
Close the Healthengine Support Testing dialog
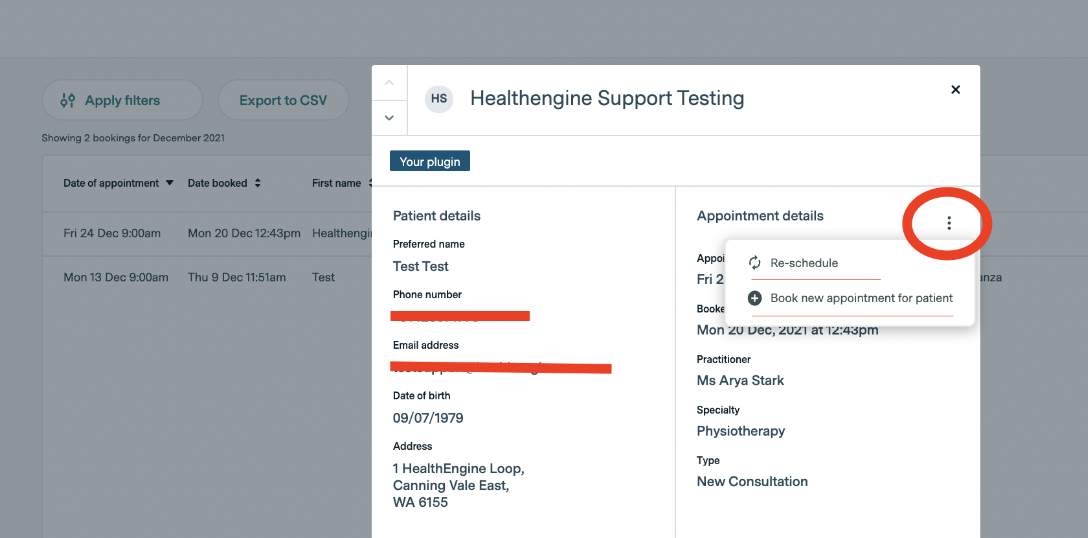955,90
